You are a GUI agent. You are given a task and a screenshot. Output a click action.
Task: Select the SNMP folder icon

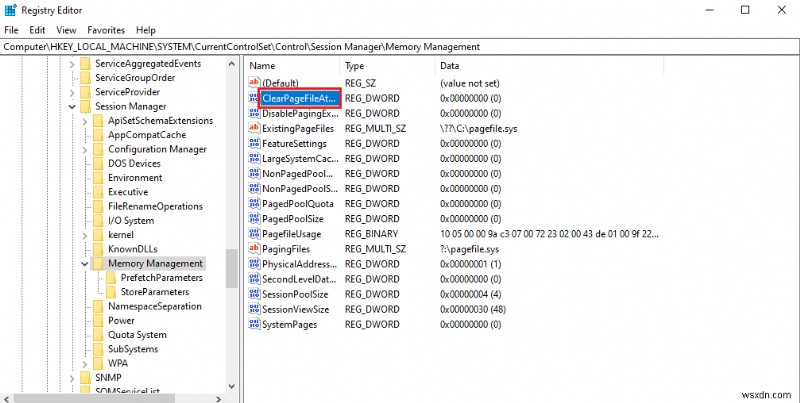[85, 377]
